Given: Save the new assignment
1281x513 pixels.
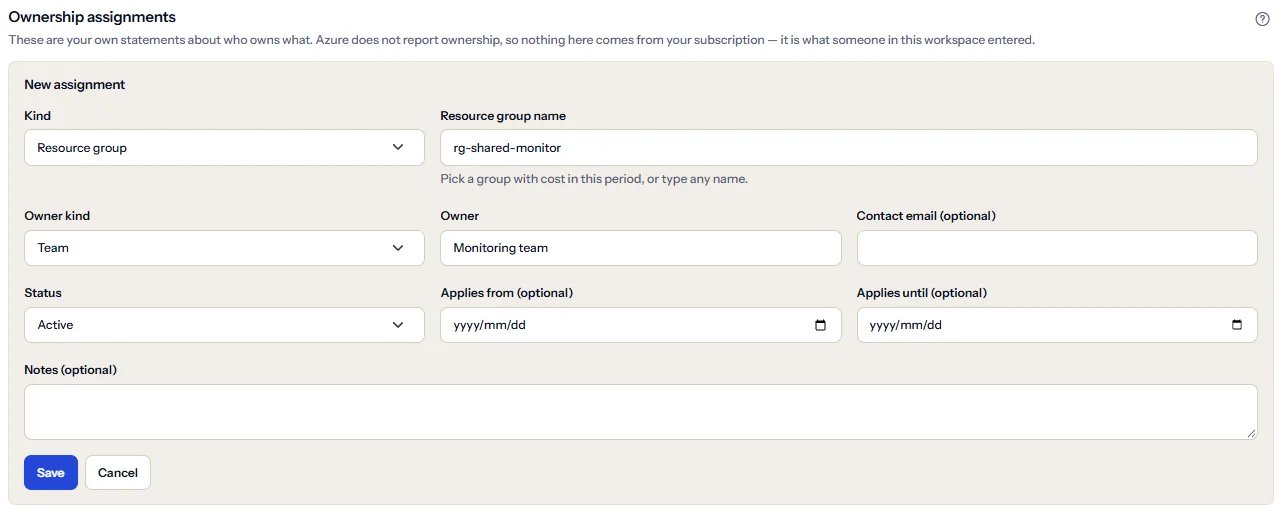Looking at the screenshot, I should 51,473.
